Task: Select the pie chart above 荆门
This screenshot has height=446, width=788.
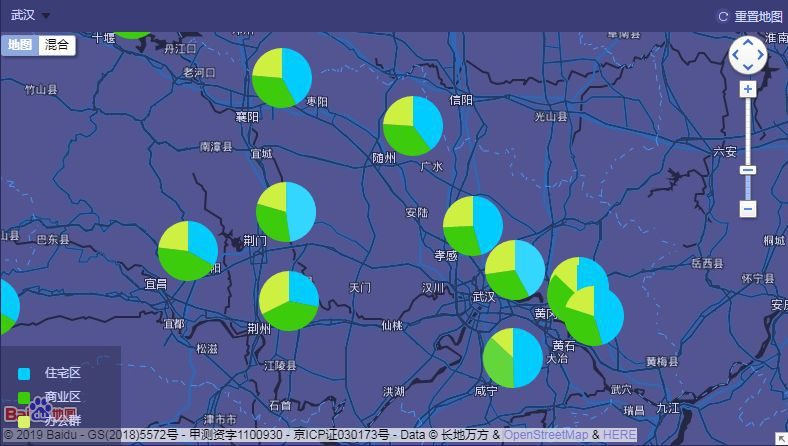Action: coord(286,212)
